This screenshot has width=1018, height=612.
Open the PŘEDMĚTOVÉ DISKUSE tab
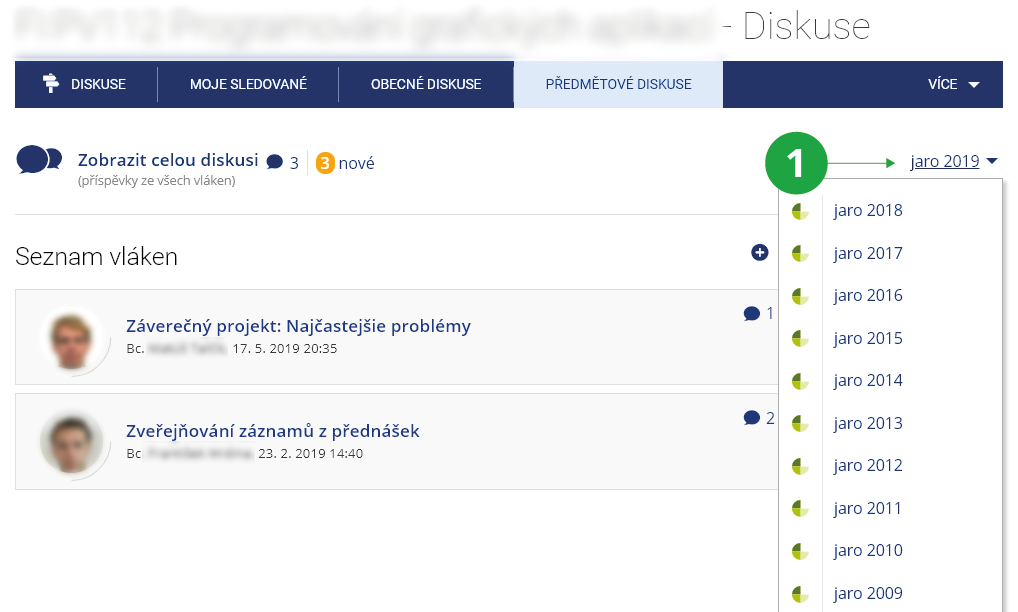pyautogui.click(x=618, y=84)
